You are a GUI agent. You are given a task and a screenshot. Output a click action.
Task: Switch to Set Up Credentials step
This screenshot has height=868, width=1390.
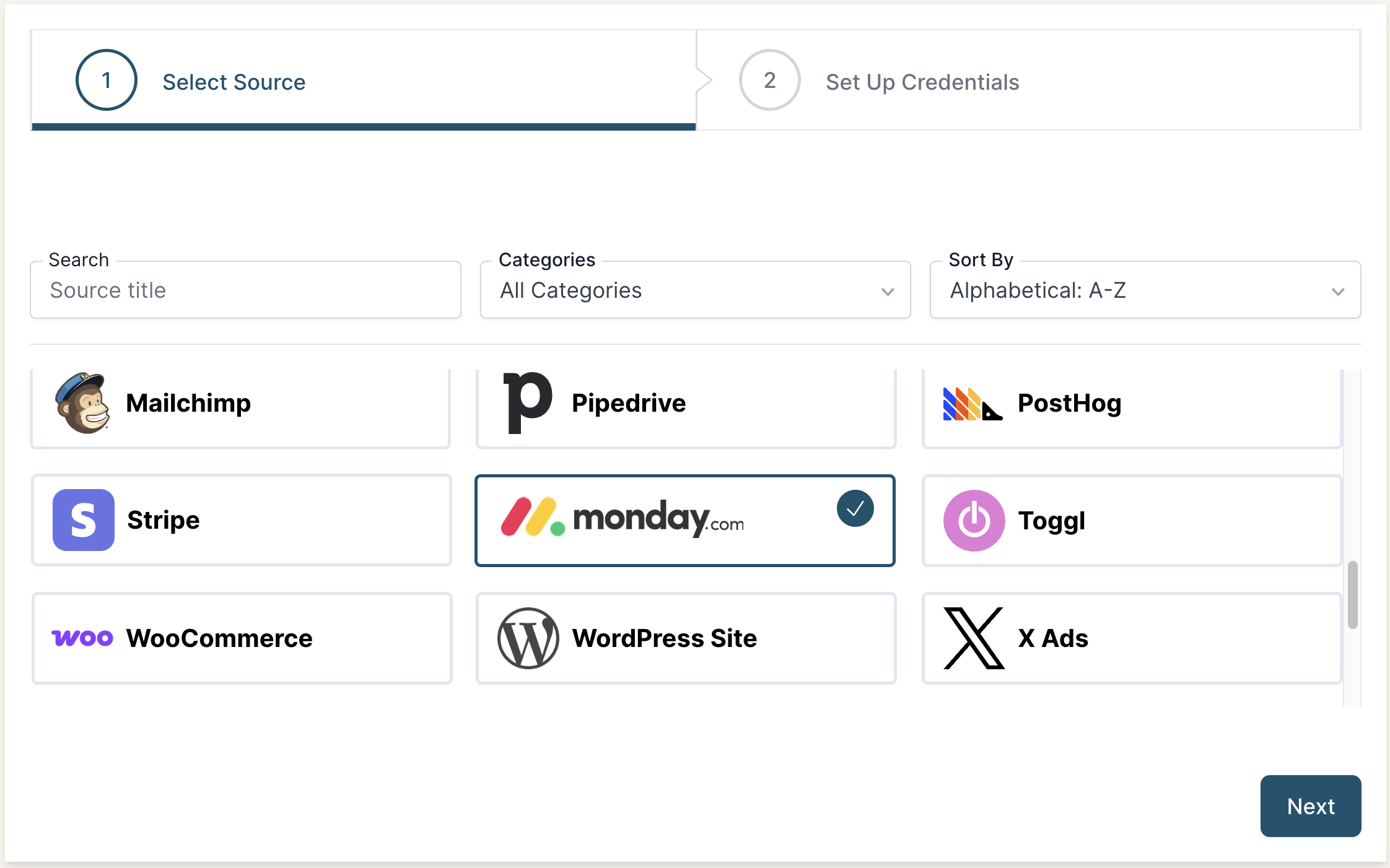922,82
